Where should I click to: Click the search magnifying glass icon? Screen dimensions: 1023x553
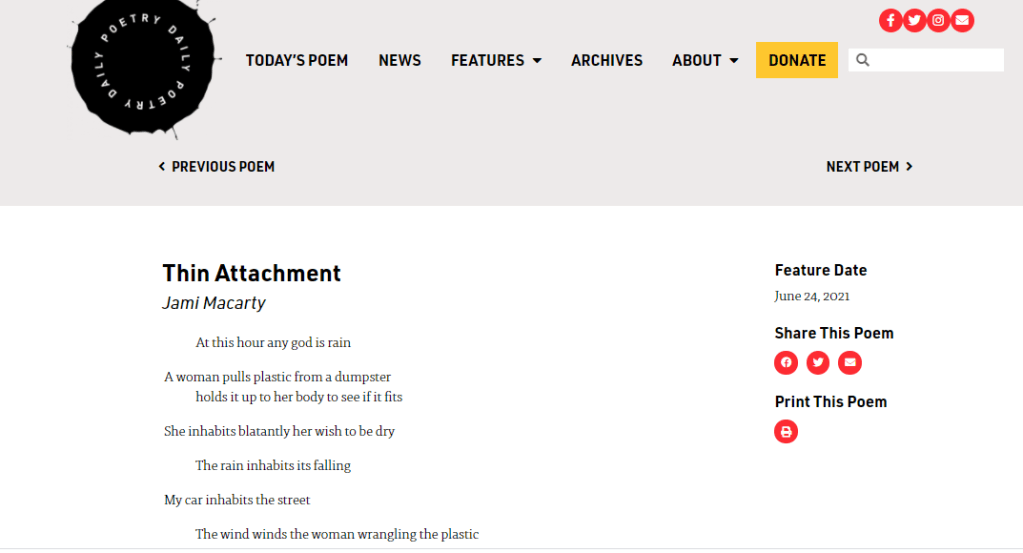863,60
